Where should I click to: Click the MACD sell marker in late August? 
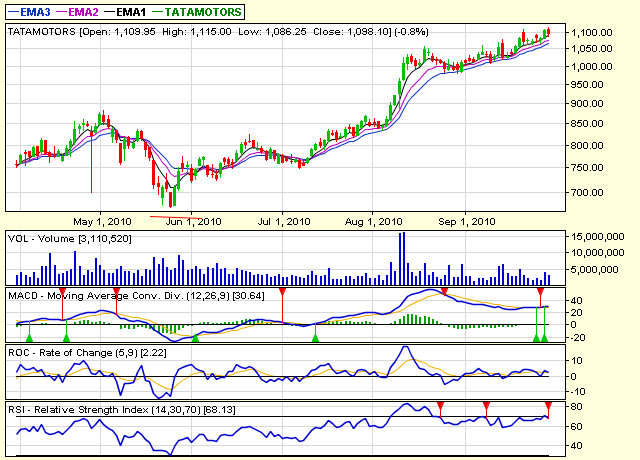(x=444, y=291)
